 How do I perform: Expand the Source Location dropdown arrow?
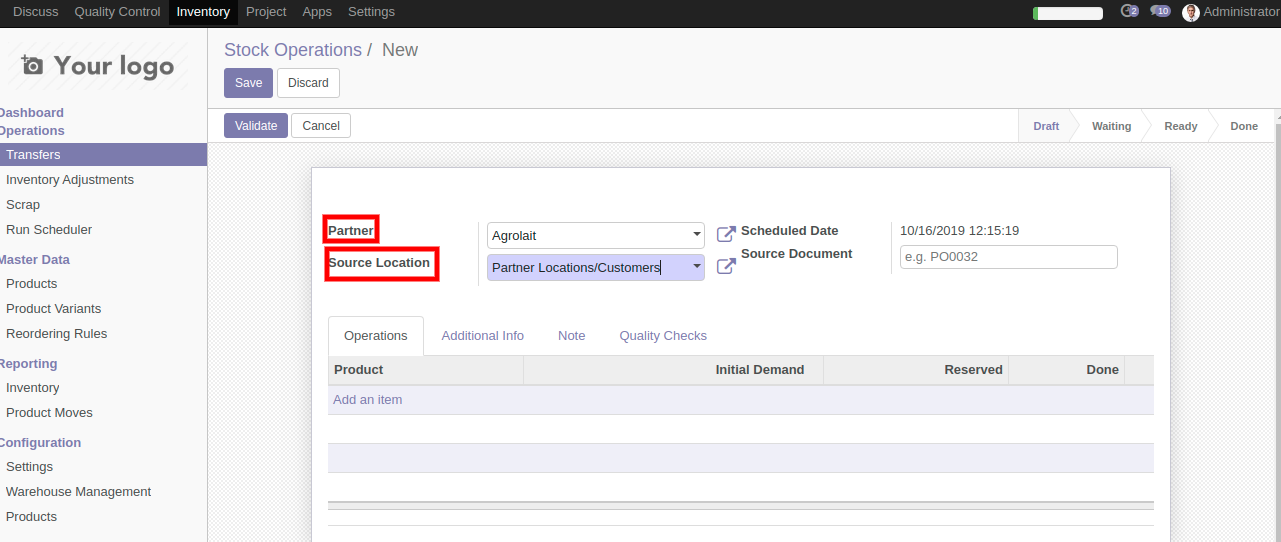click(696, 266)
